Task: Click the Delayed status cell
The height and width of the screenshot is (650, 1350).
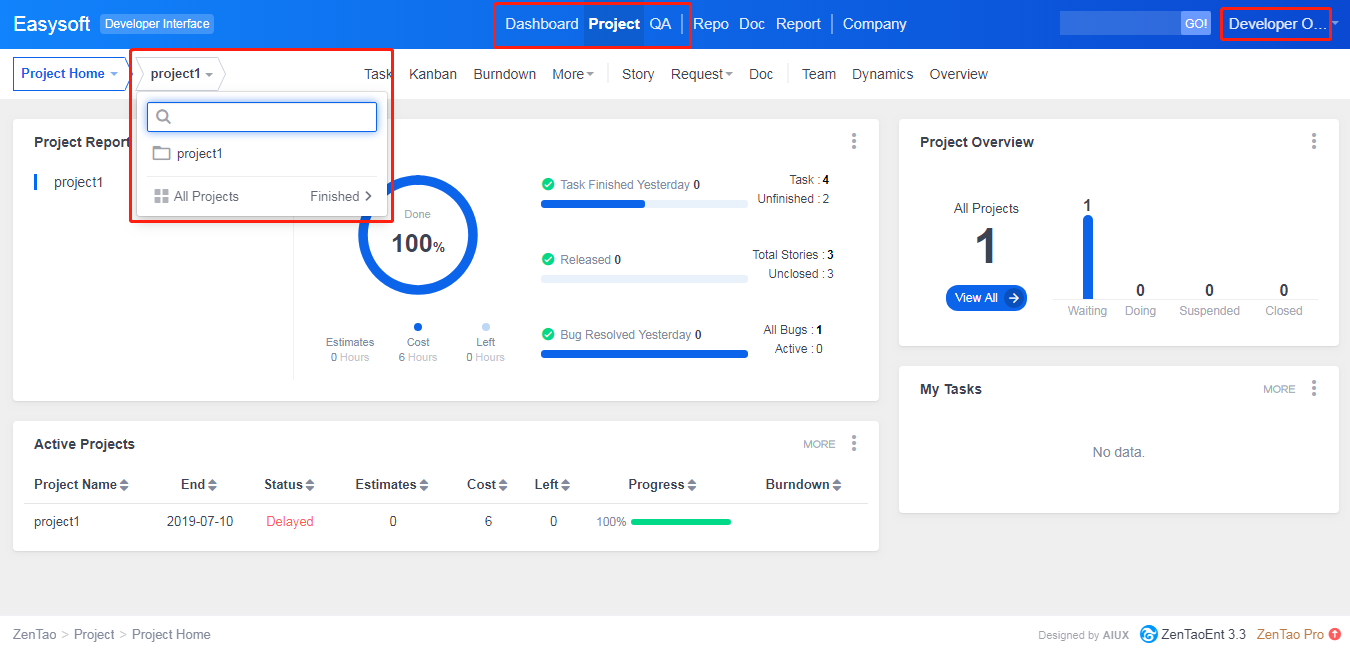Action: point(290,521)
